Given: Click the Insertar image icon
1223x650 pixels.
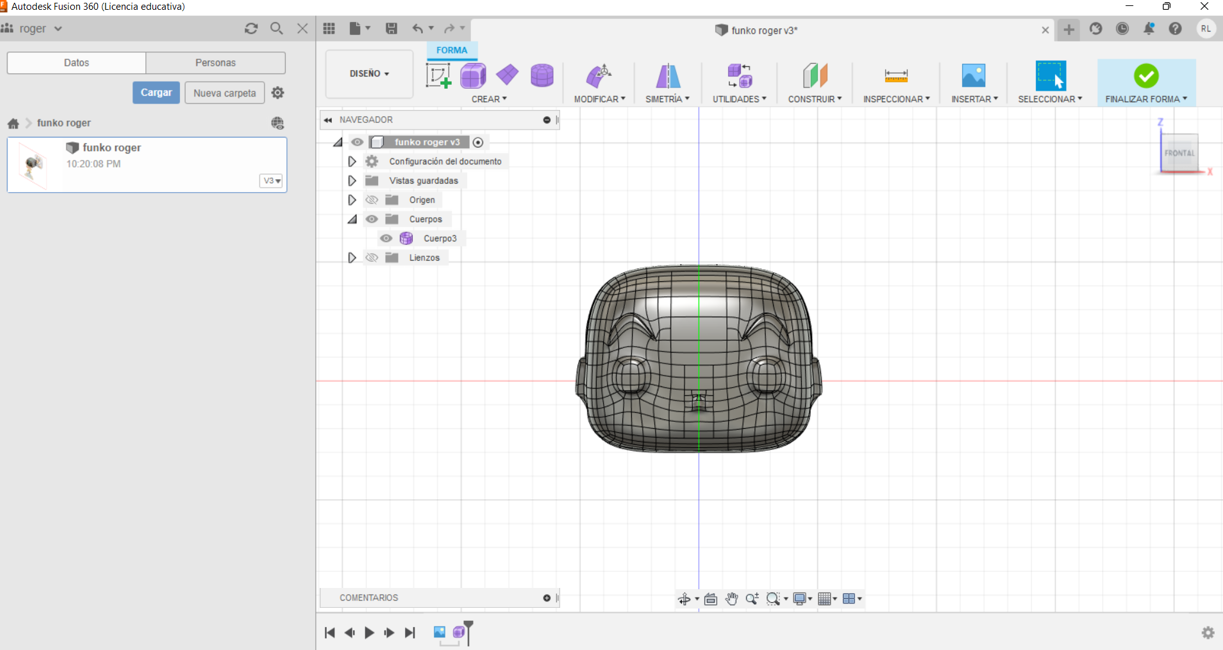Looking at the screenshot, I should (973, 76).
